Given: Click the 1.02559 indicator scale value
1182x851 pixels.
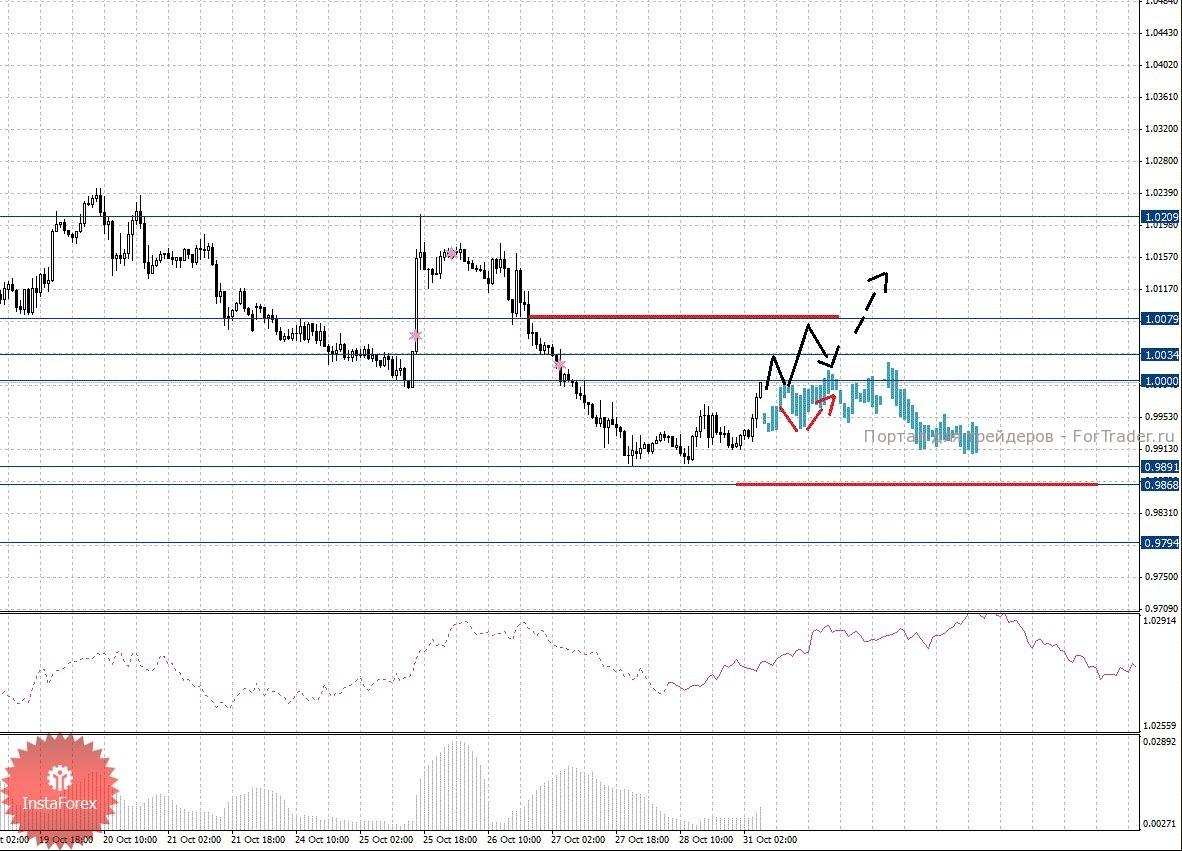Looking at the screenshot, I should pos(1160,726).
